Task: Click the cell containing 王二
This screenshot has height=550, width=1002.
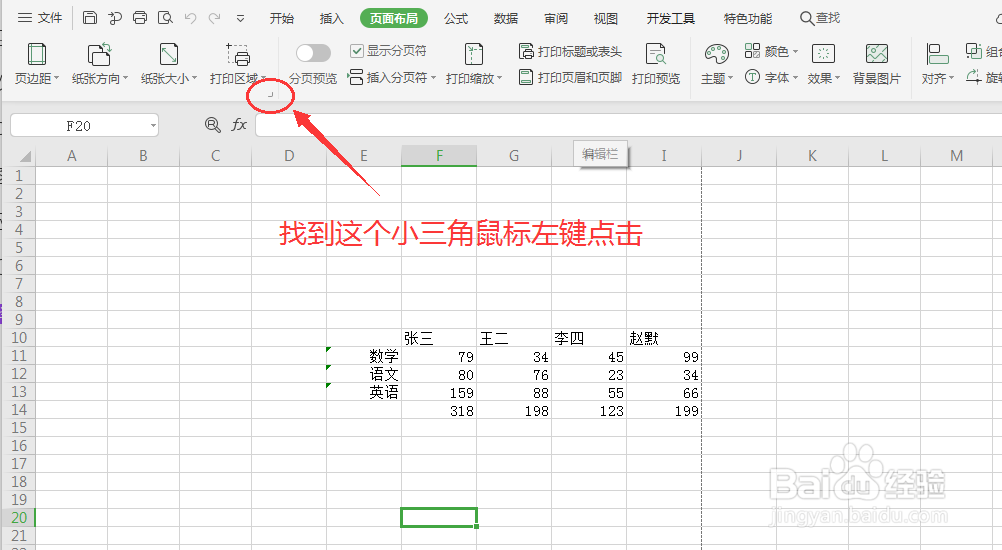Action: [514, 338]
